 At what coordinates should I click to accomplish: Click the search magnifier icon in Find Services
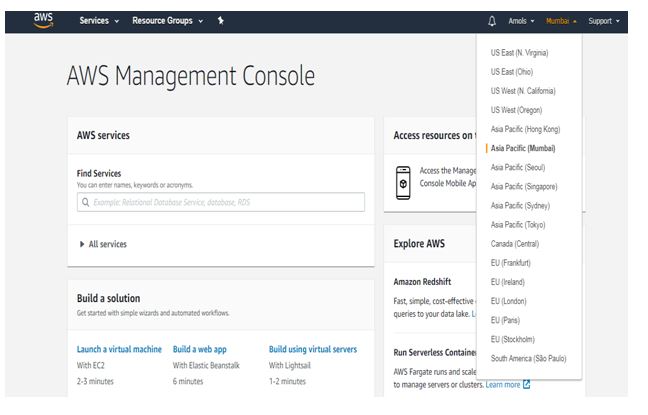tap(86, 202)
